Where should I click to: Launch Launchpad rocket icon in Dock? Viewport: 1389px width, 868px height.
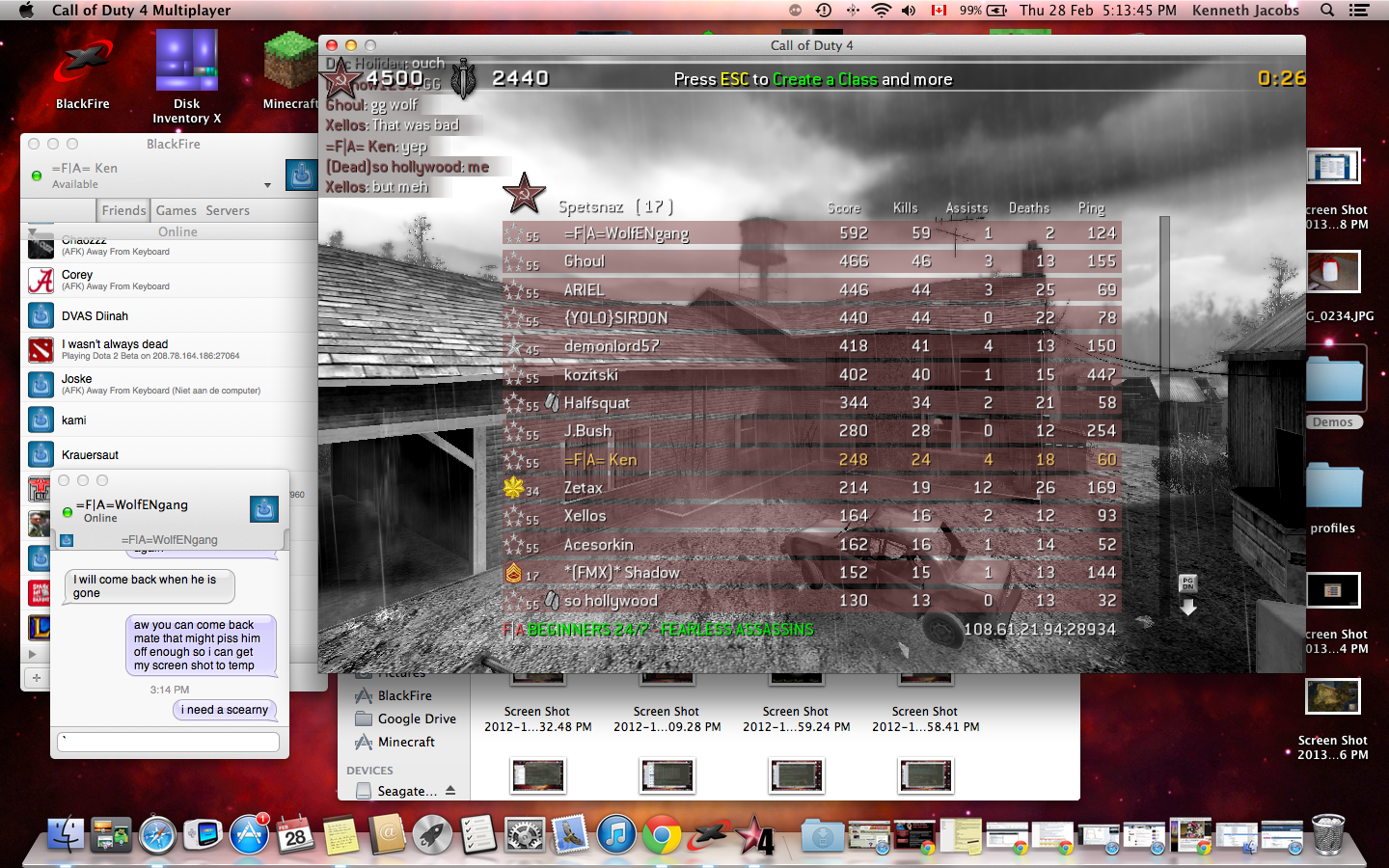[433, 835]
